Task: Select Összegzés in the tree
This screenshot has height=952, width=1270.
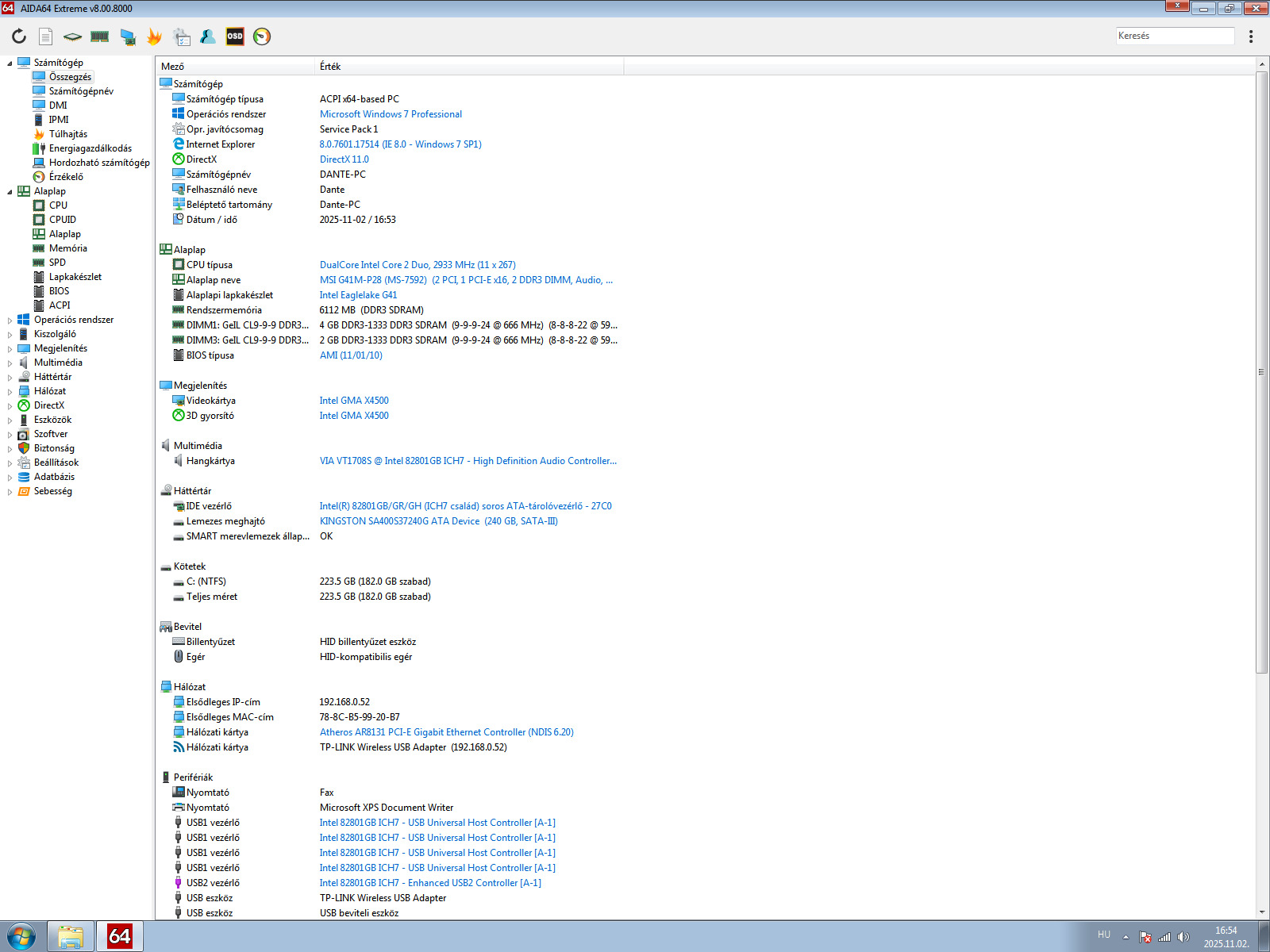Action: click(70, 77)
